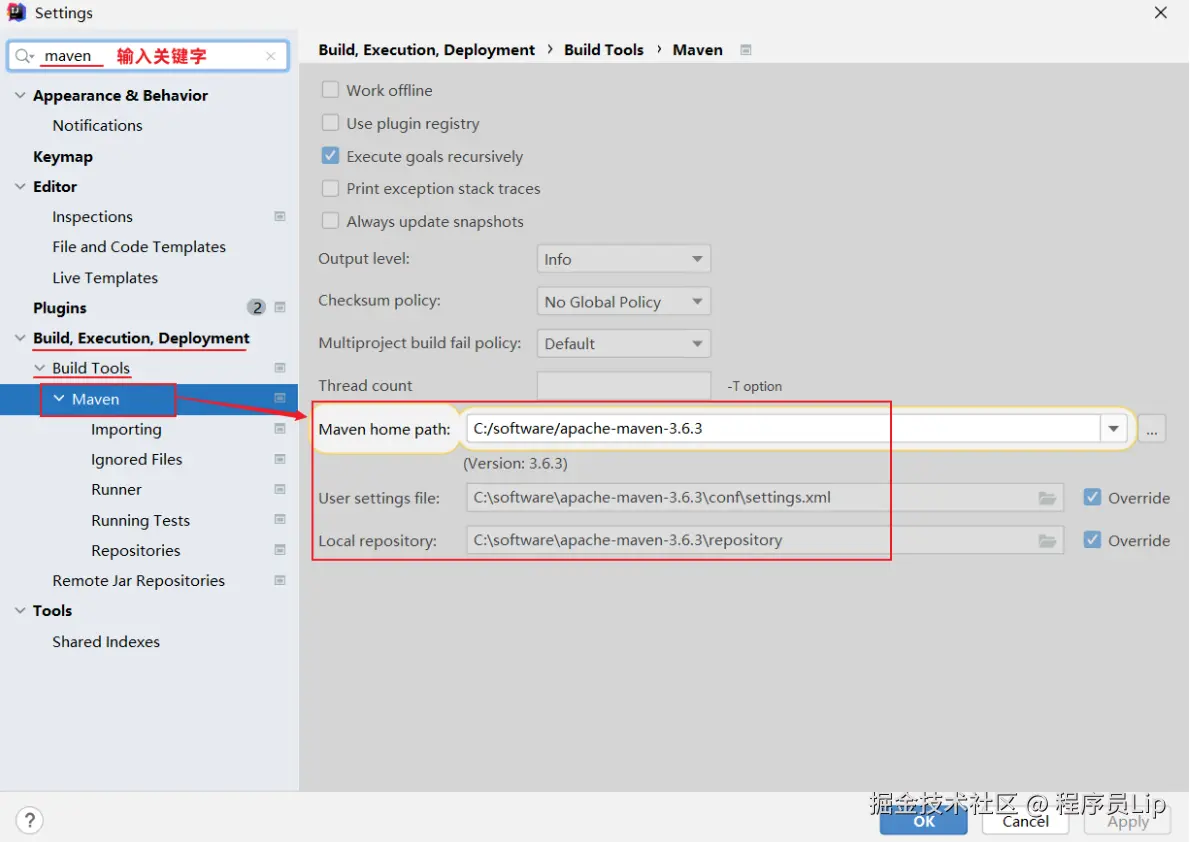Click project-level icon next to Importing

coord(279,429)
